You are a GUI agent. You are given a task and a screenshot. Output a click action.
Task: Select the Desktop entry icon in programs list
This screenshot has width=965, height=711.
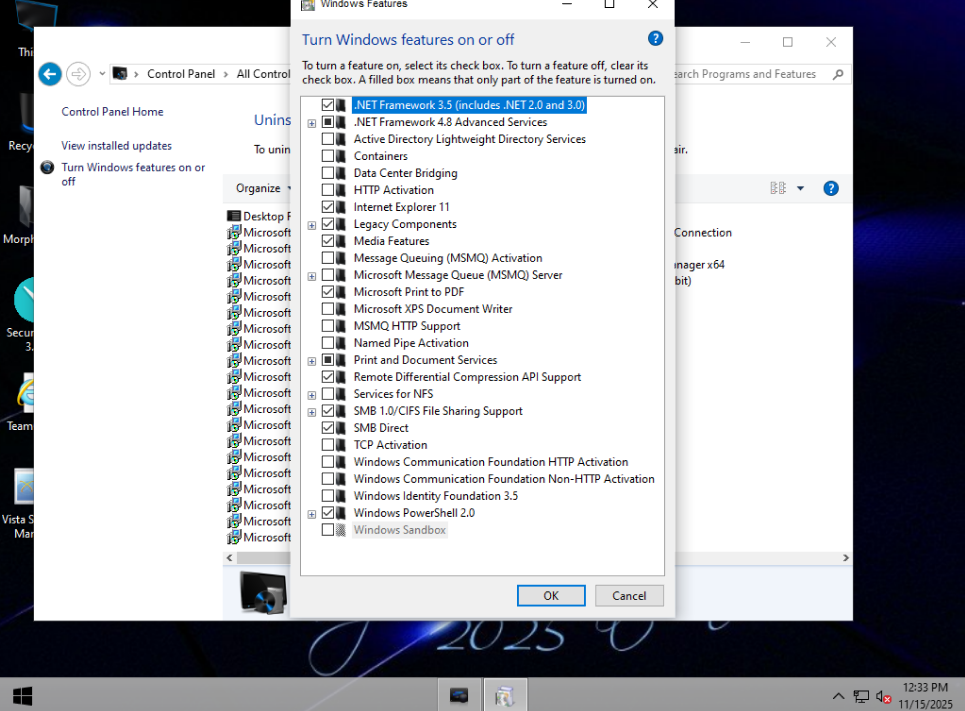[x=234, y=216]
